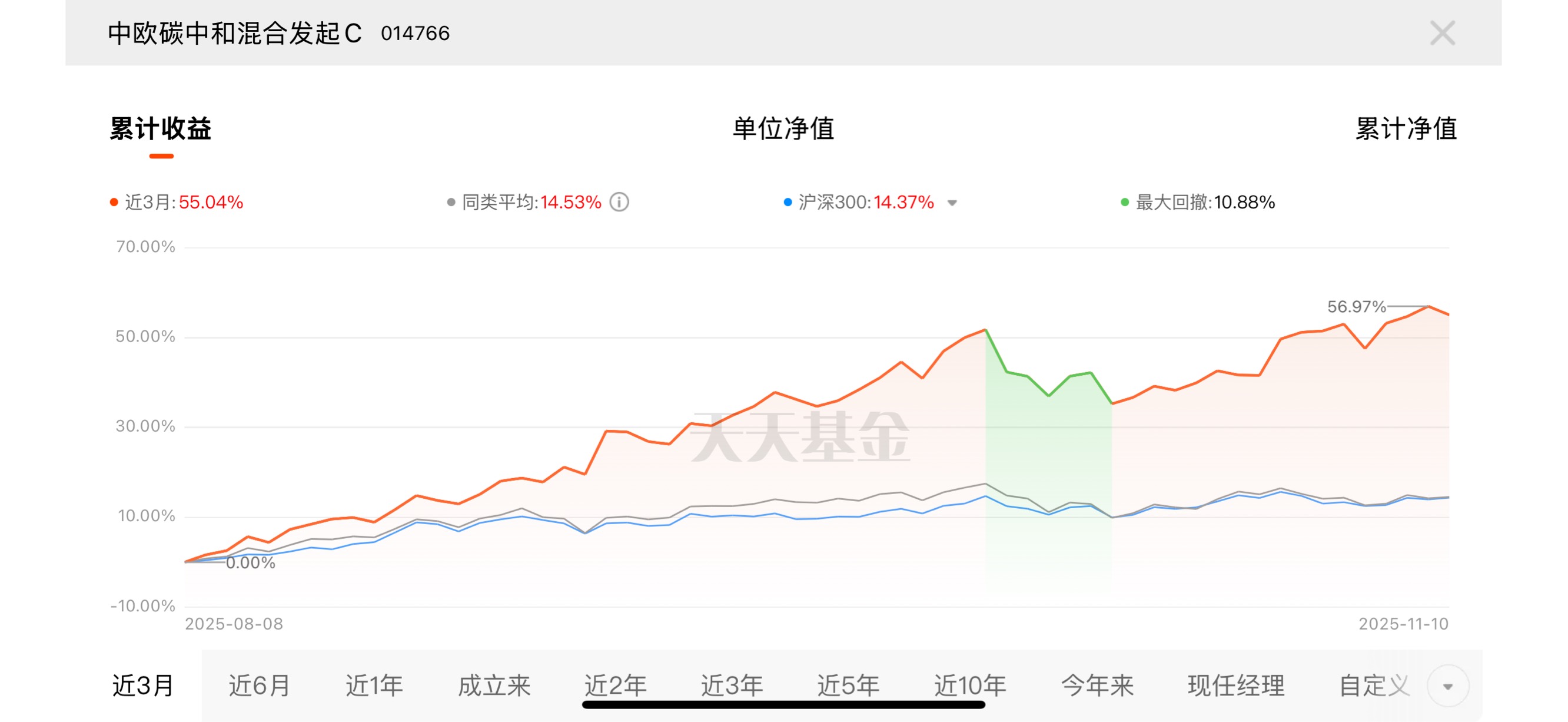This screenshot has width=1568, height=722.
Task: Toggle the green 最大回撤 legend
Action: click(1197, 202)
